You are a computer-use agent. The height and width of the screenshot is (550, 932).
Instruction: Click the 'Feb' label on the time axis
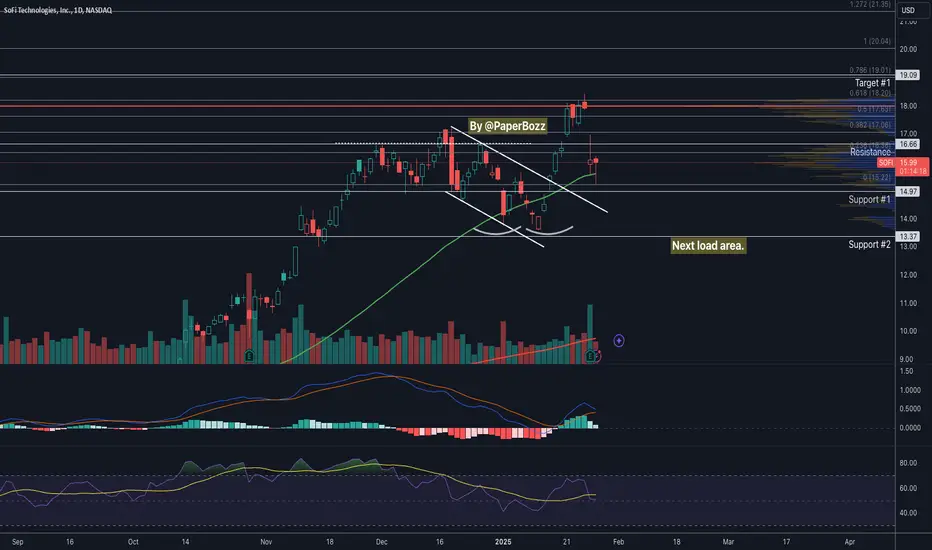coord(618,542)
